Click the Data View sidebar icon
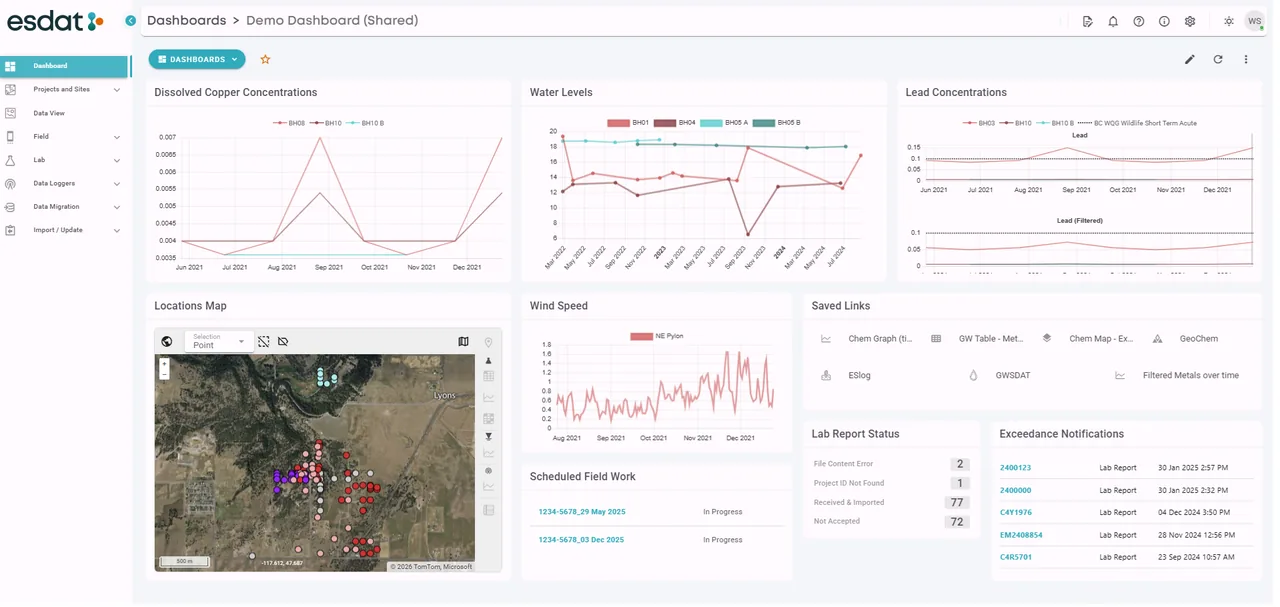1280x607 pixels. [x=10, y=113]
